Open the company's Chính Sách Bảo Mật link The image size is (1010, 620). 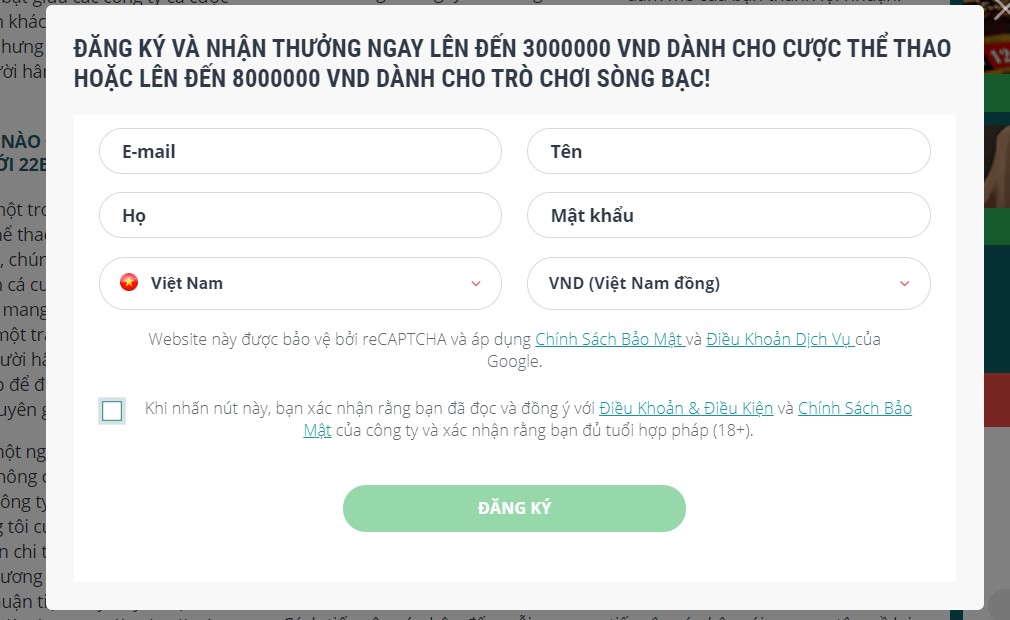click(x=854, y=408)
